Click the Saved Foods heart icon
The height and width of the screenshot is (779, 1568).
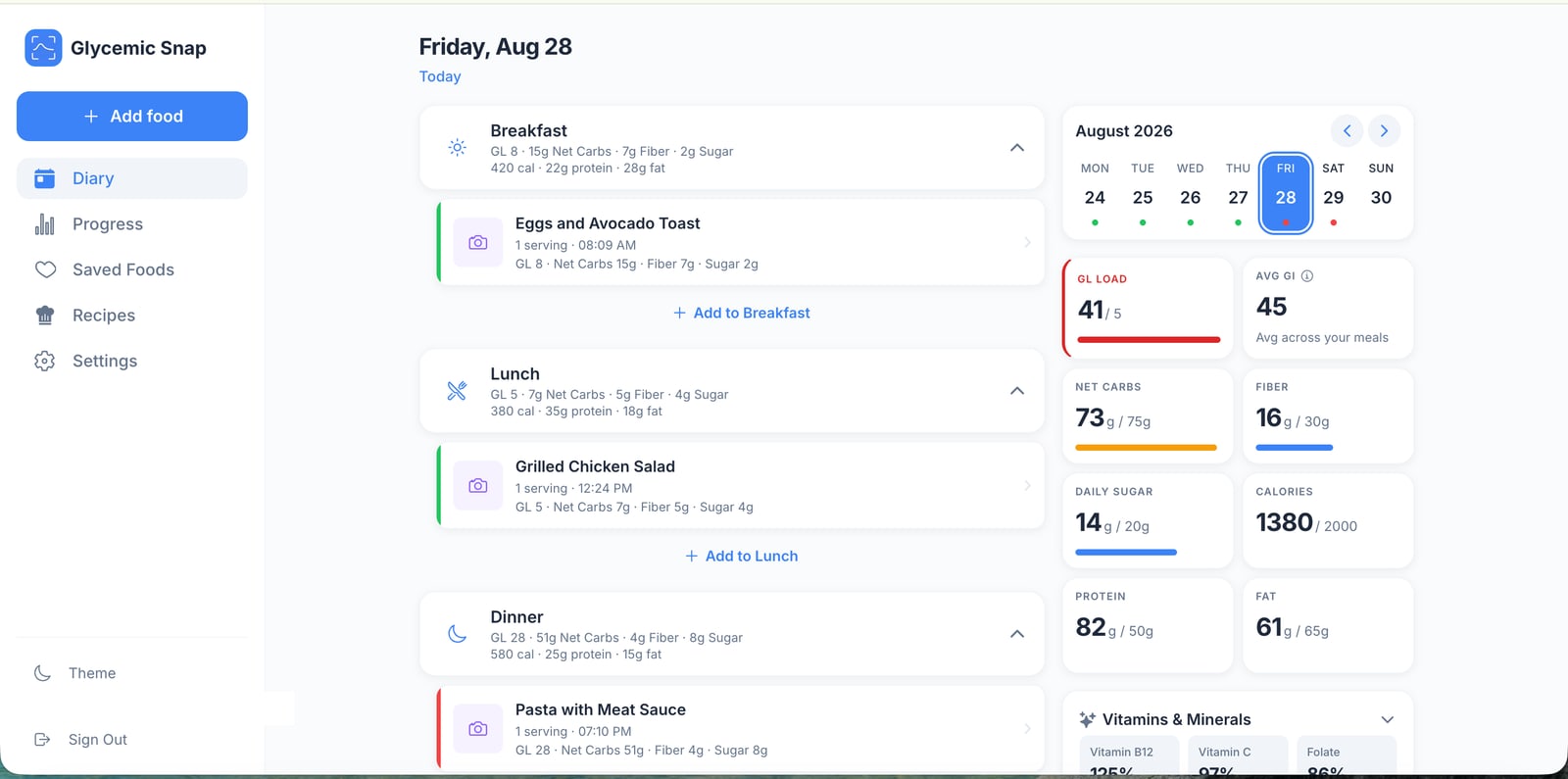45,269
